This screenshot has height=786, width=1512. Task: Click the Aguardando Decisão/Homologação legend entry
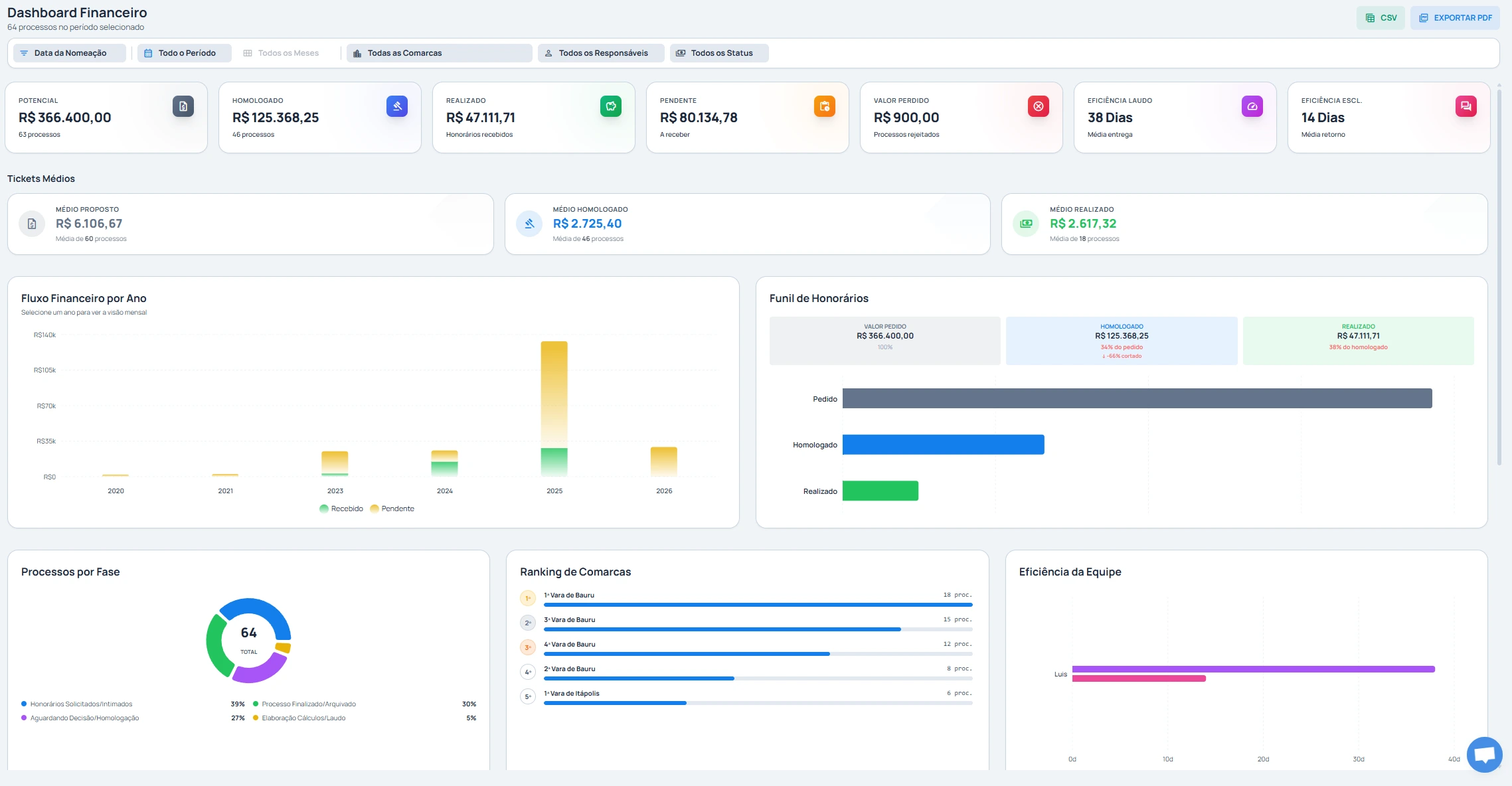pos(133,718)
